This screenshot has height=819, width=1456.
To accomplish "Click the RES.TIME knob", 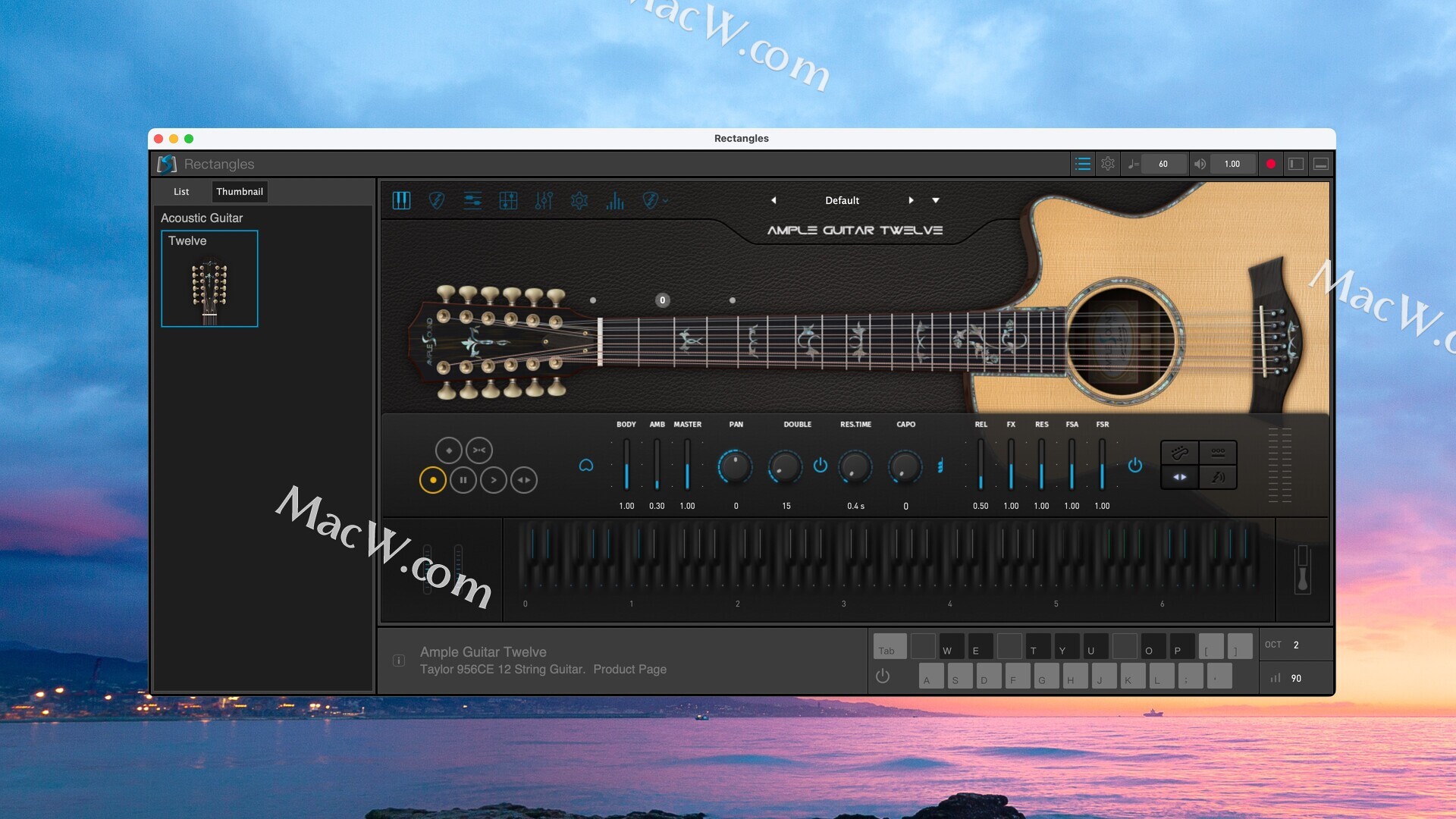I will 855,466.
